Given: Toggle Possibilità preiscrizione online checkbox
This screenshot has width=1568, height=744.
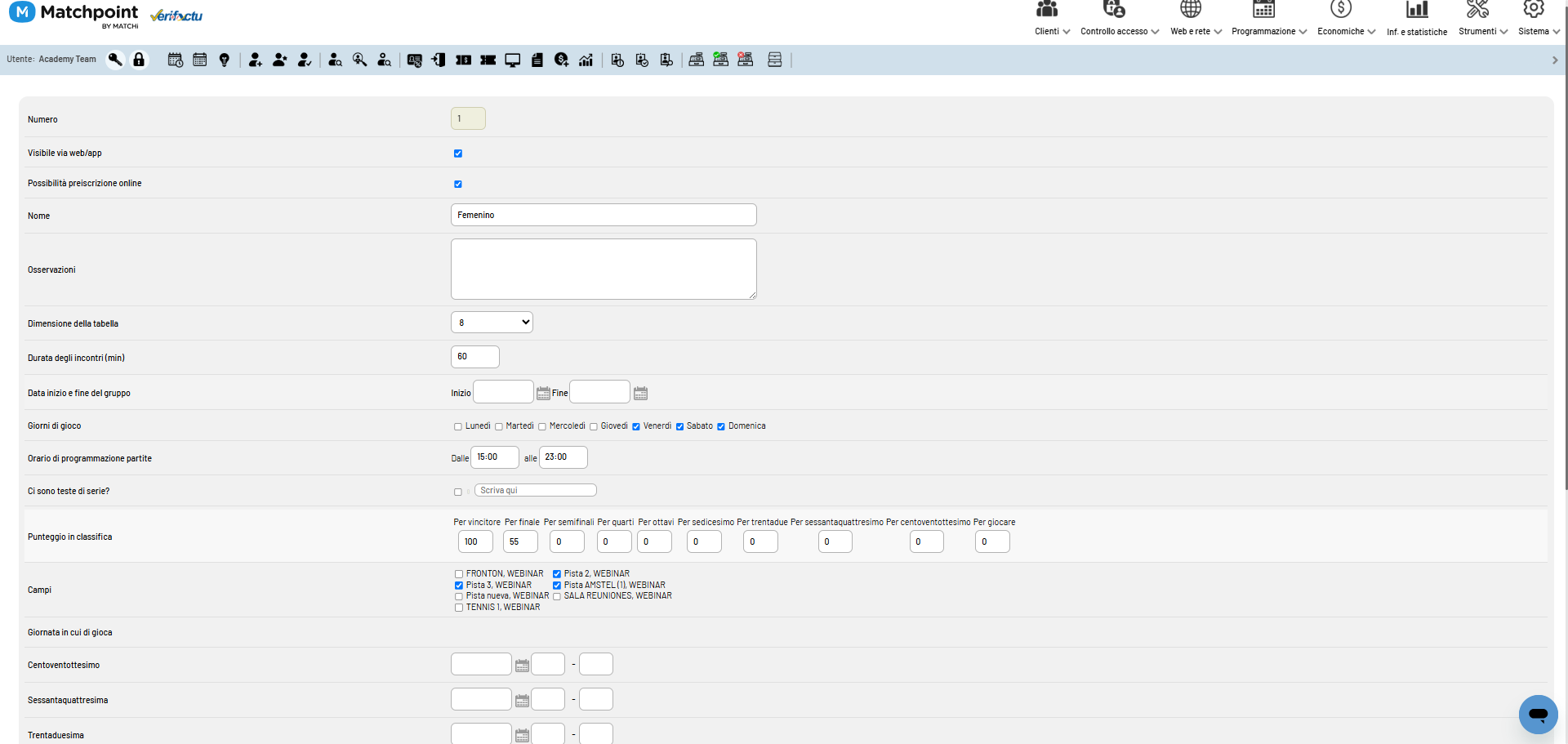Looking at the screenshot, I should pos(458,184).
